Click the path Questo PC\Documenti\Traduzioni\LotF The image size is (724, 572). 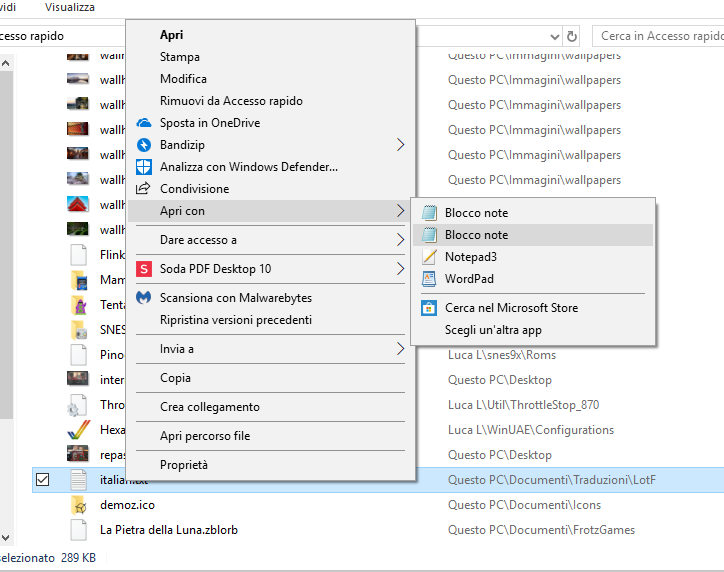pos(552,480)
